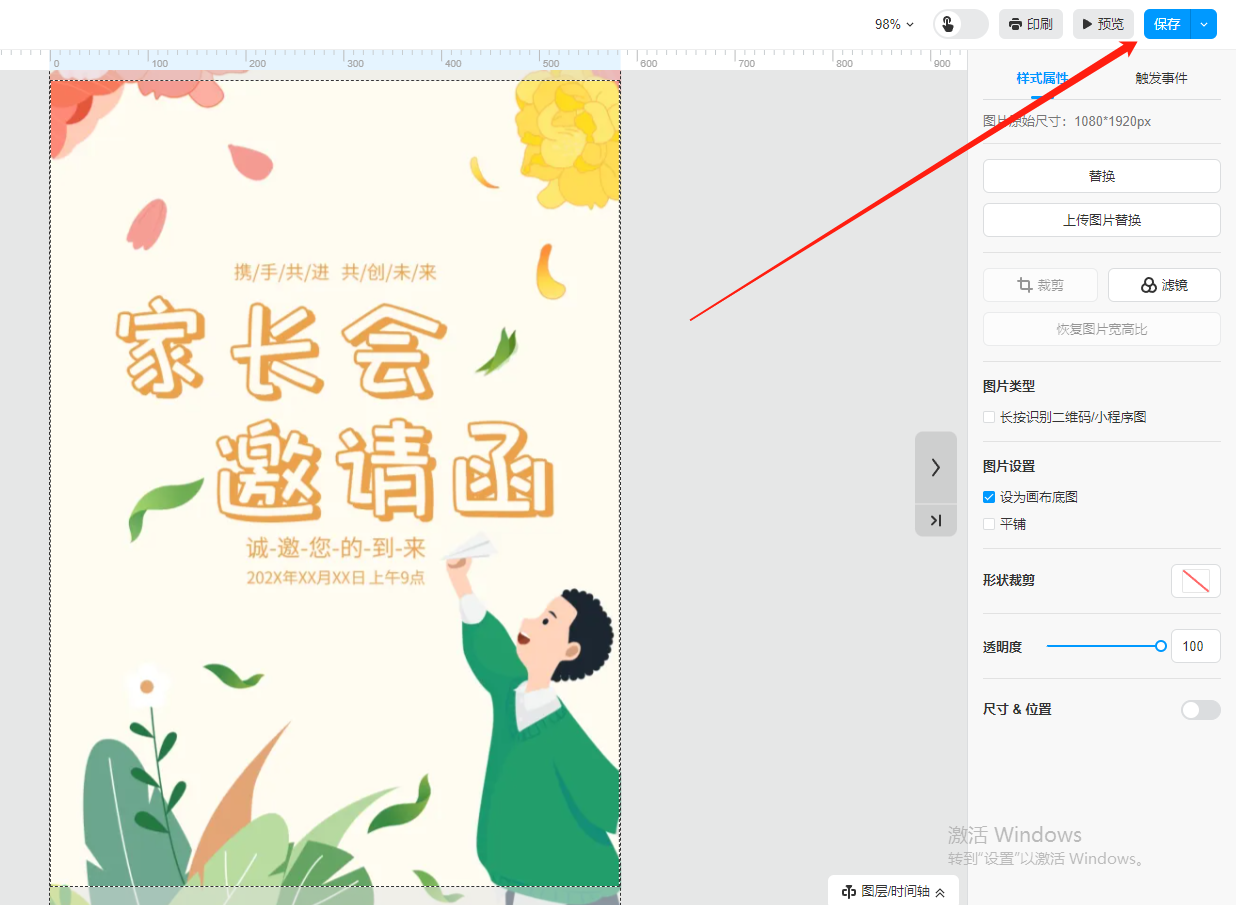Enable the tile (平铺) checkbox
1236x905 pixels.
point(989,524)
